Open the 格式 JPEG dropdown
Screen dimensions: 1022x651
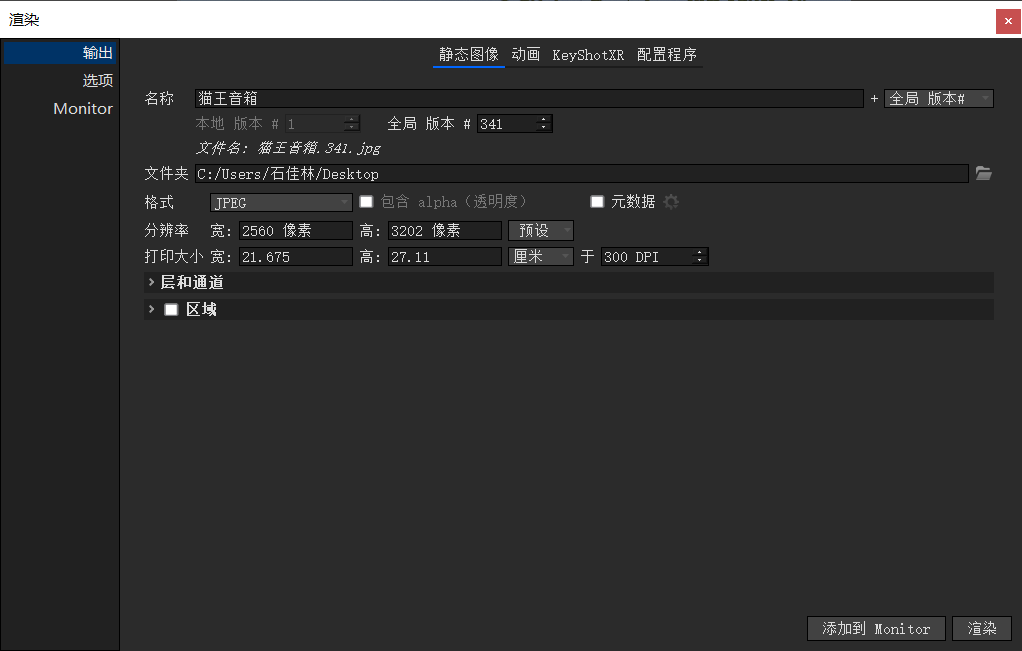280,201
